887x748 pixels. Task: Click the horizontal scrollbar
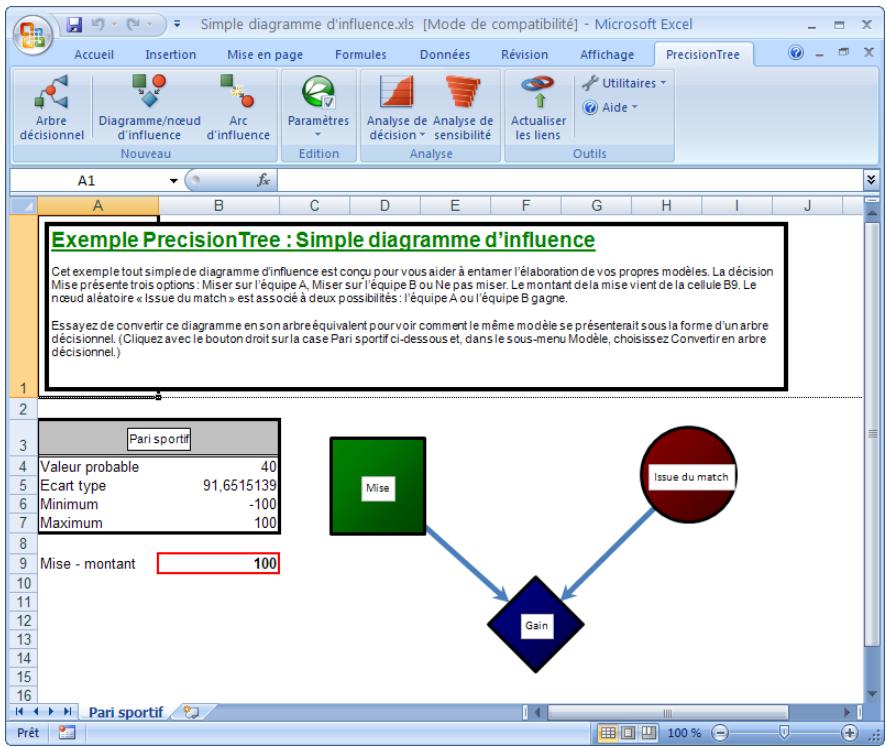(668, 712)
